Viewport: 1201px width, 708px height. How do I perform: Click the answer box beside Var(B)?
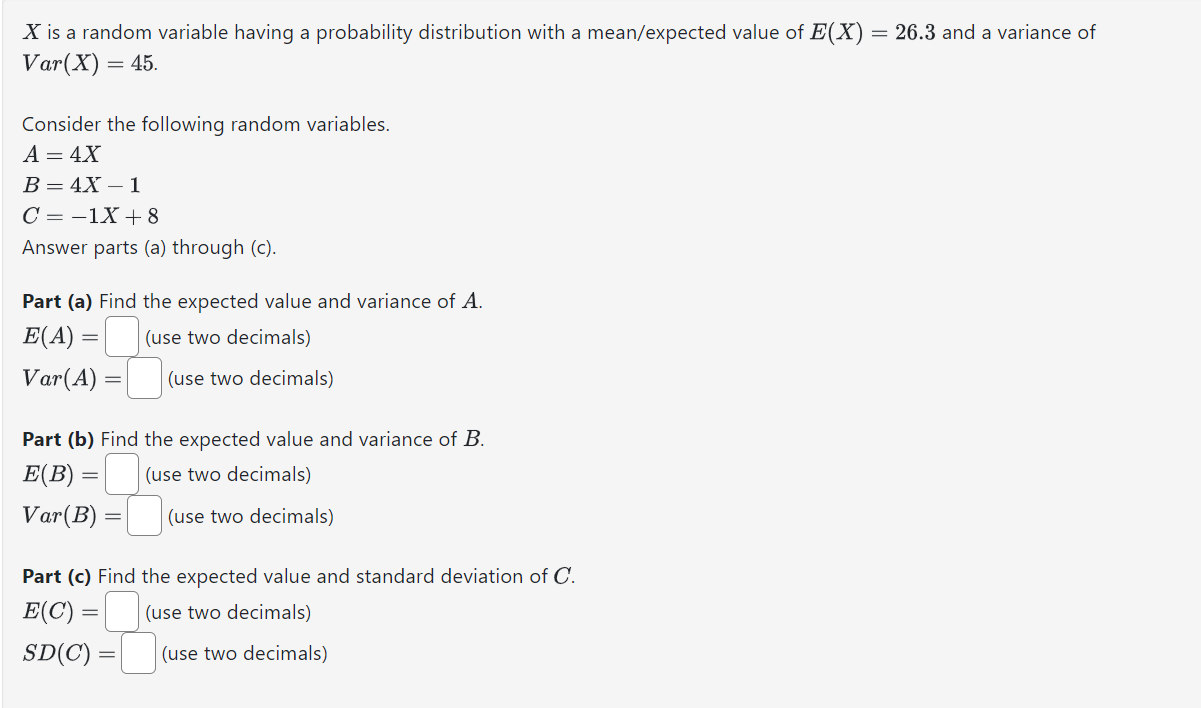tap(143, 516)
